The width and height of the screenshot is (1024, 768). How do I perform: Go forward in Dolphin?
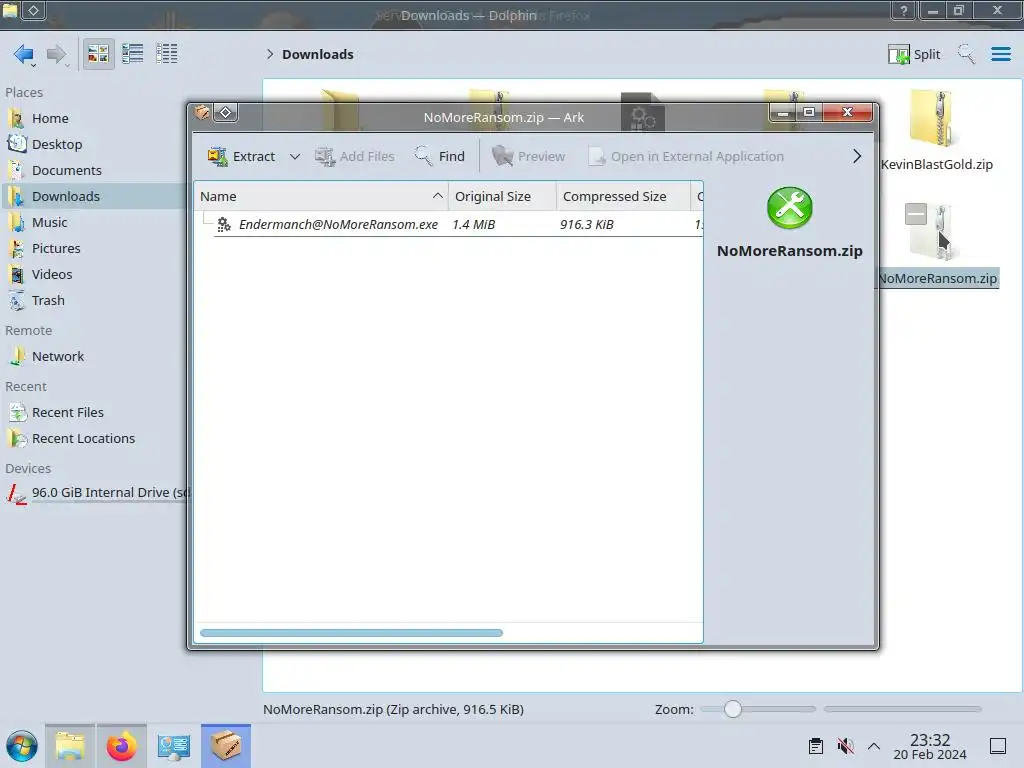click(57, 54)
